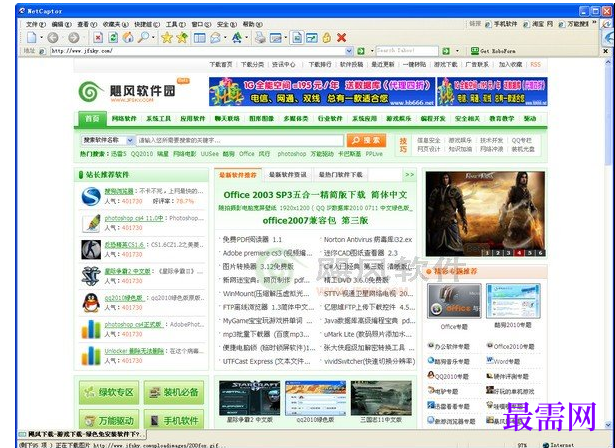Open the 收藏夹 menu

click(115, 24)
